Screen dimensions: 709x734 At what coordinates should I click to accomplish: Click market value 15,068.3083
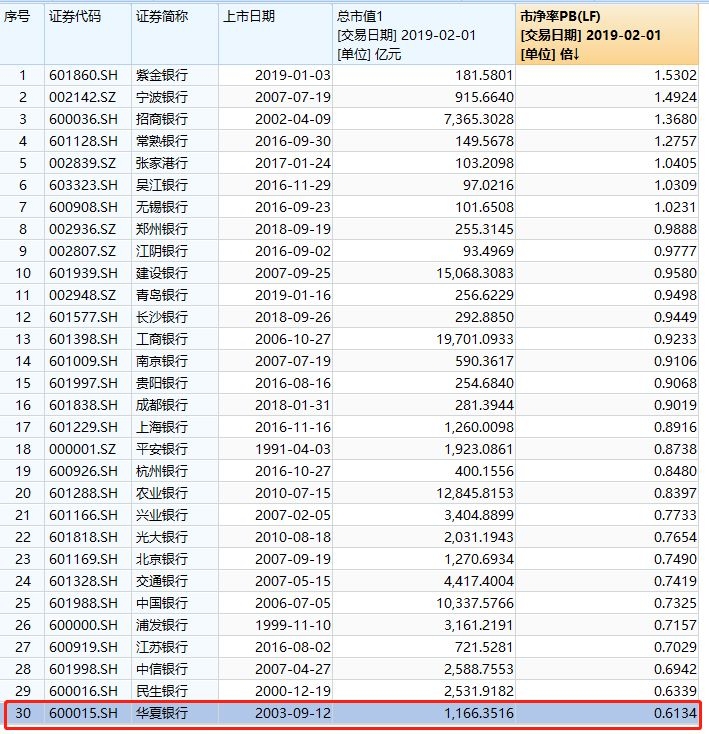click(475, 273)
